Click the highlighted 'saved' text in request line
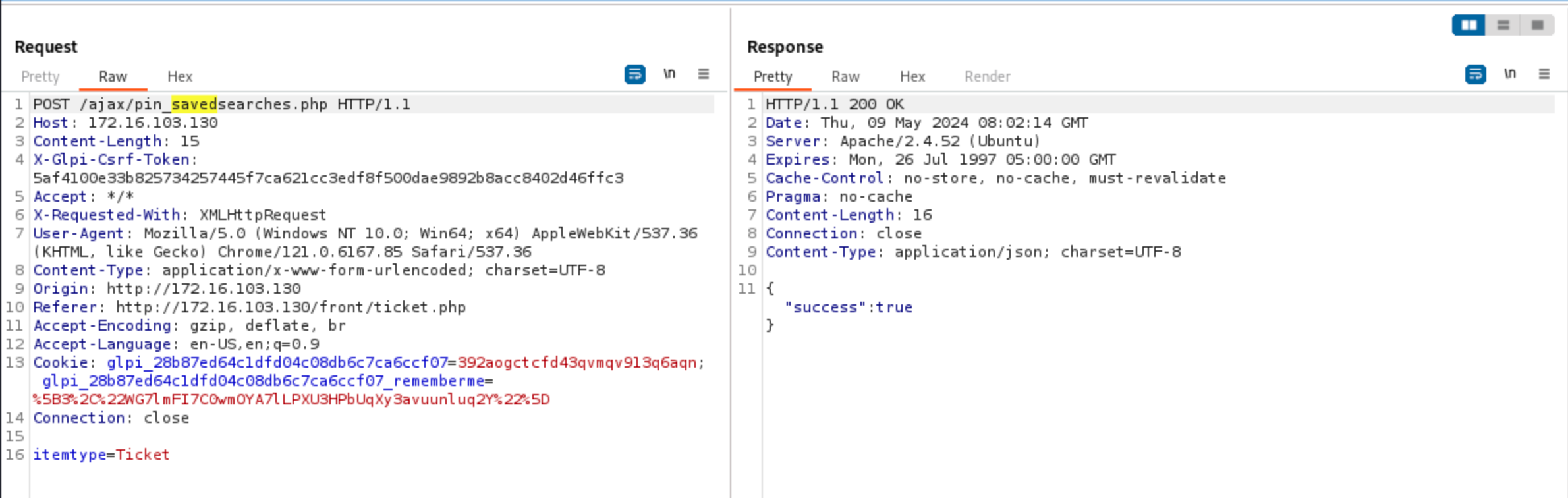Screen dimensions: 1568x498 194,104
